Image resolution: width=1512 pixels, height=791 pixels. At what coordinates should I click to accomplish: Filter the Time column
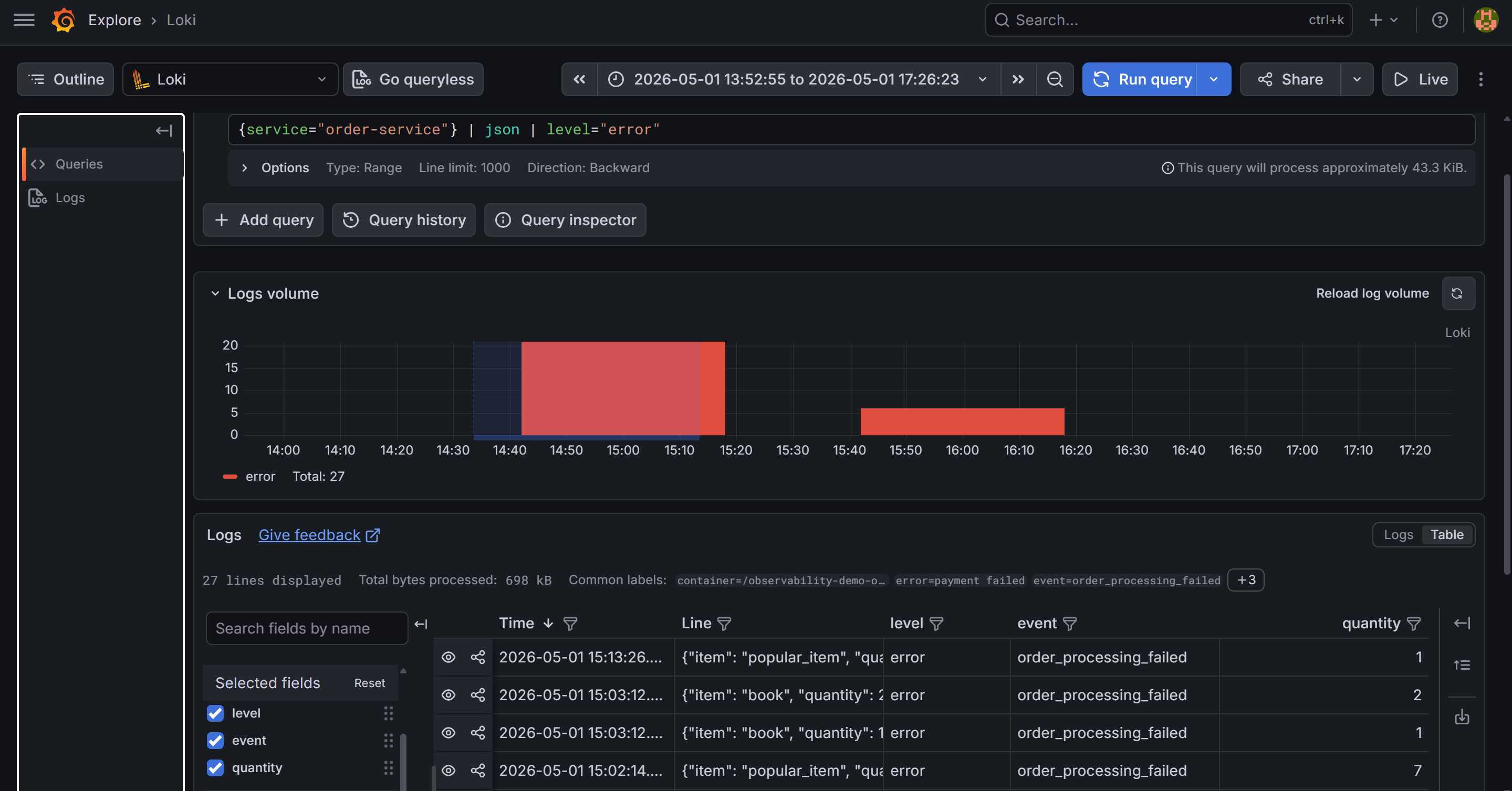(x=570, y=624)
